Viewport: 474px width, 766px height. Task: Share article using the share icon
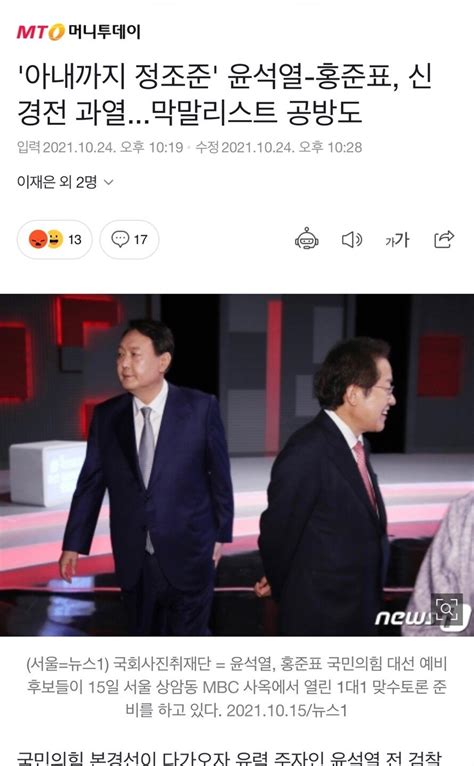pos(444,239)
